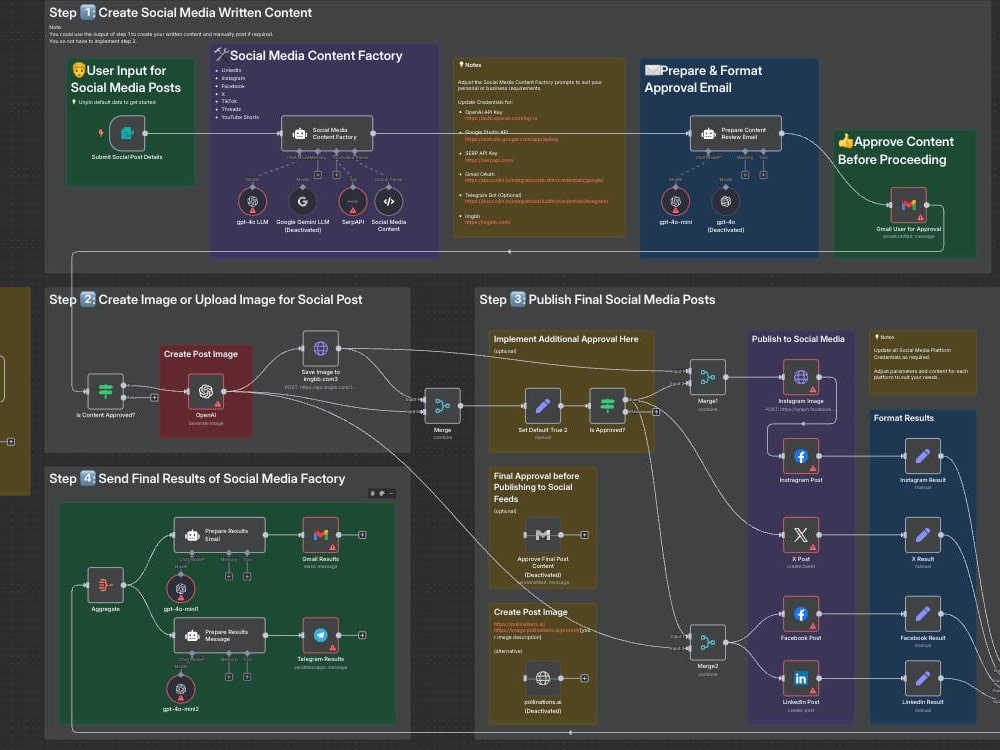
Task: Open the LinkedIn Post node
Action: [801, 678]
